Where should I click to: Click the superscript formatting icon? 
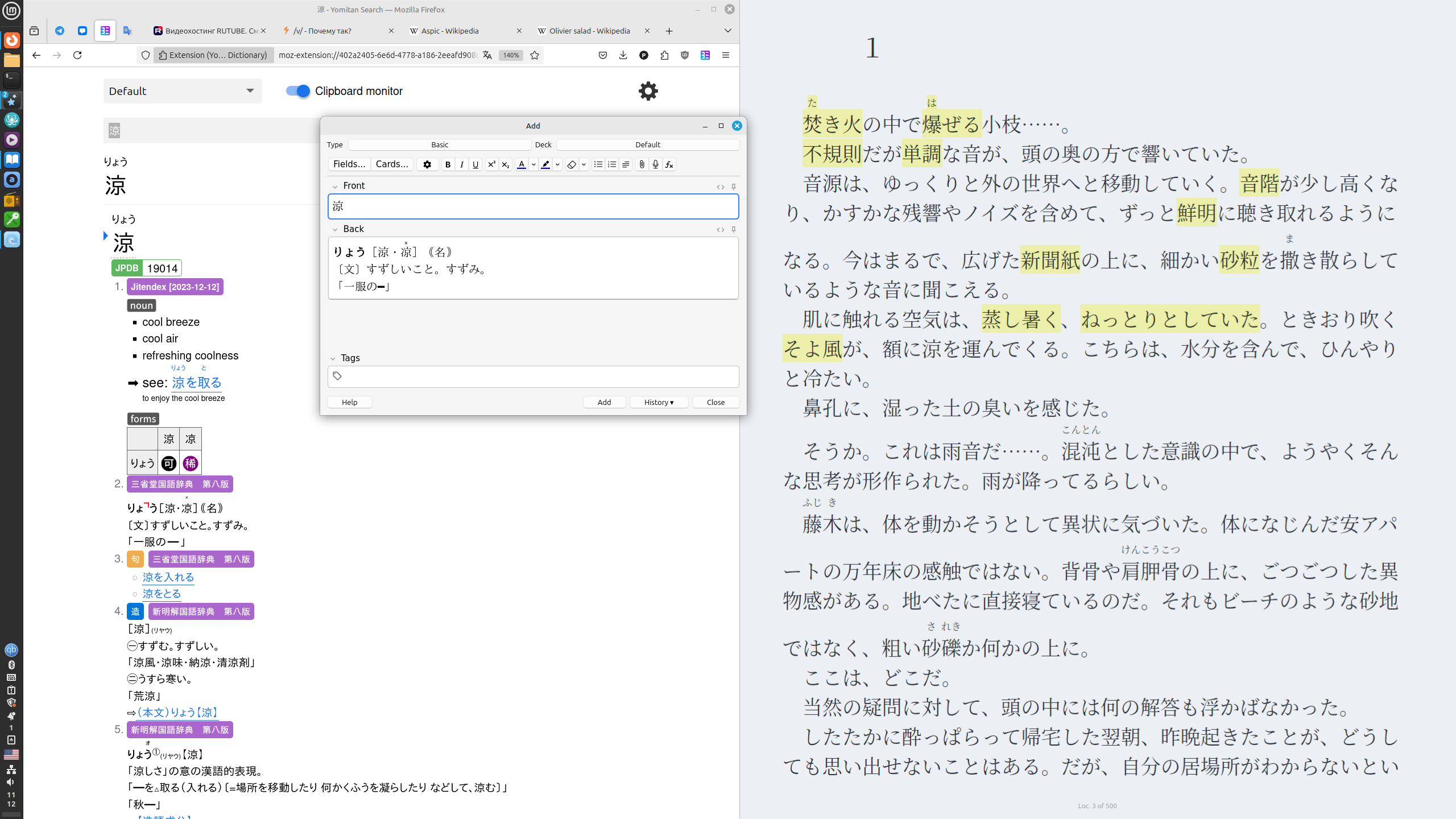(x=491, y=164)
